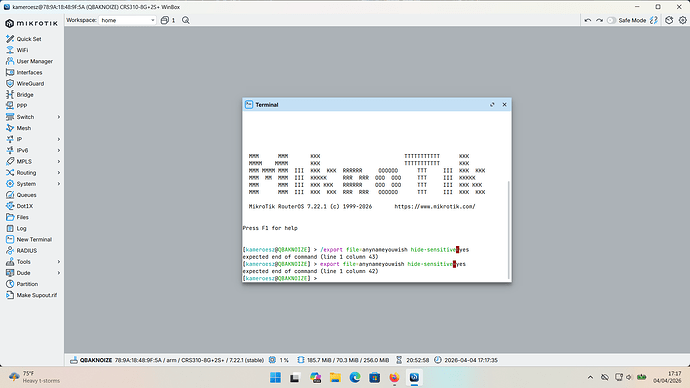The width and height of the screenshot is (690, 388).
Task: Click 'Press F1 for help' text
Action: coord(270,228)
